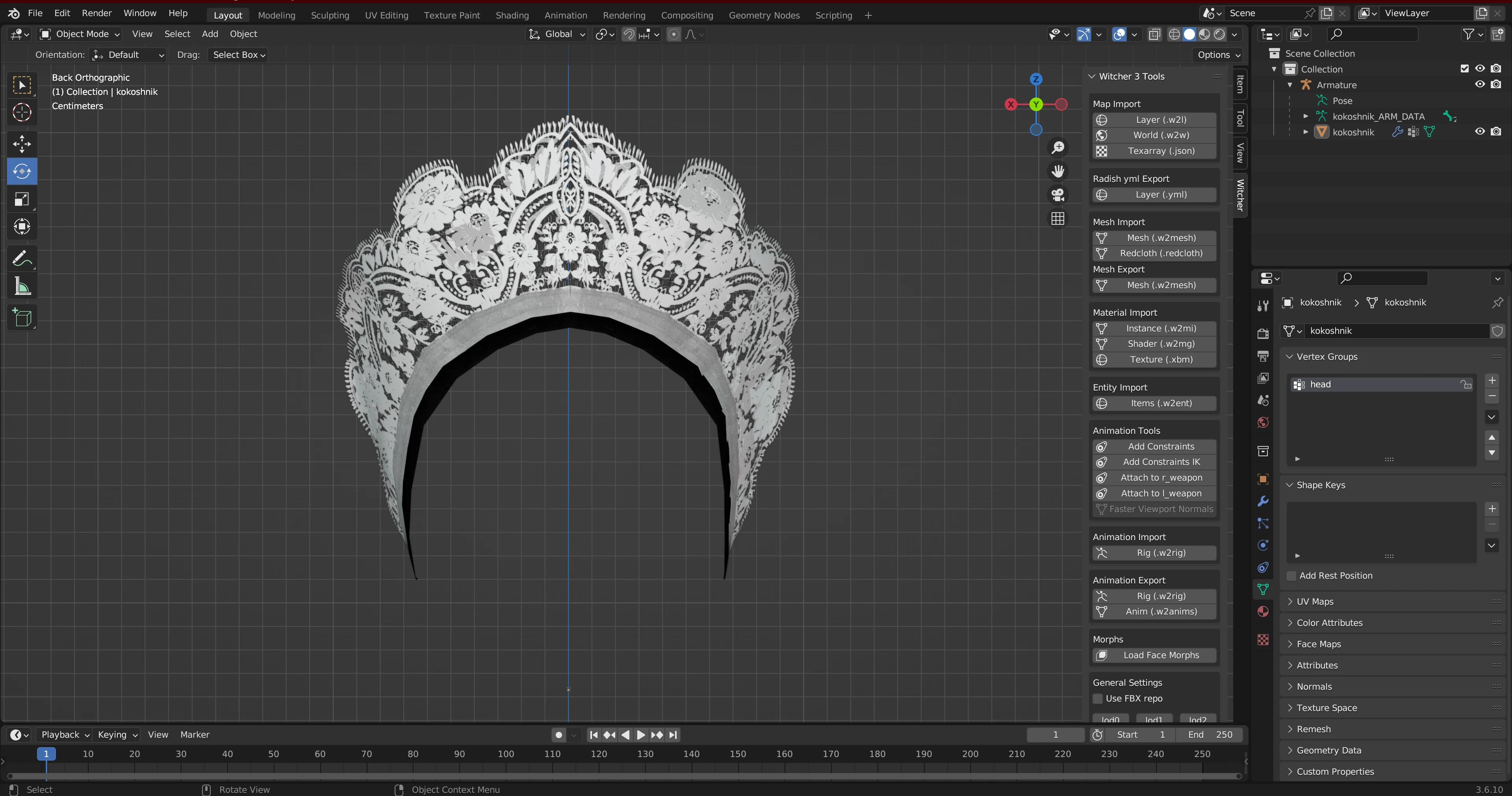Select the Select Box tool icon
The height and width of the screenshot is (796, 1512).
tap(22, 86)
